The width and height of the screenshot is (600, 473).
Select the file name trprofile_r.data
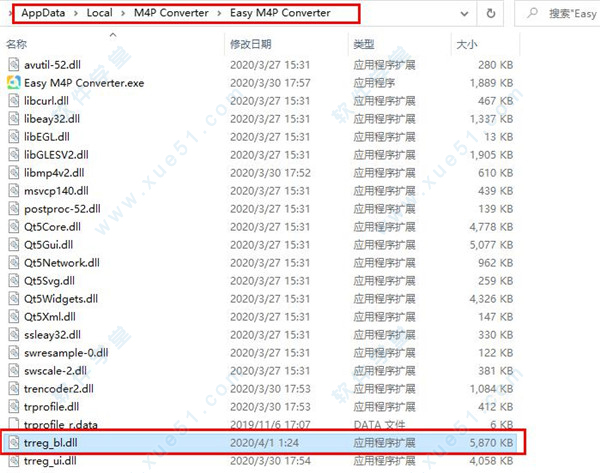60,424
